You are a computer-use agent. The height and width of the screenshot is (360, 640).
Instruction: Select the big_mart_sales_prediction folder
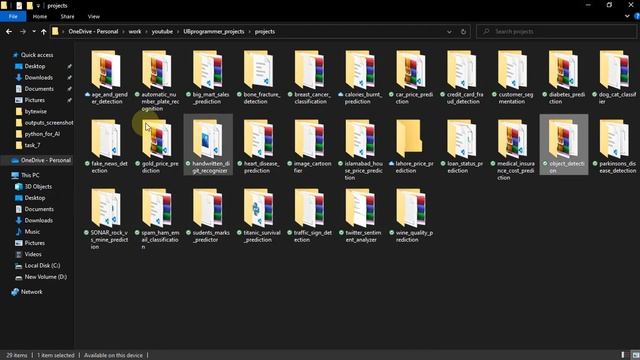tap(208, 77)
